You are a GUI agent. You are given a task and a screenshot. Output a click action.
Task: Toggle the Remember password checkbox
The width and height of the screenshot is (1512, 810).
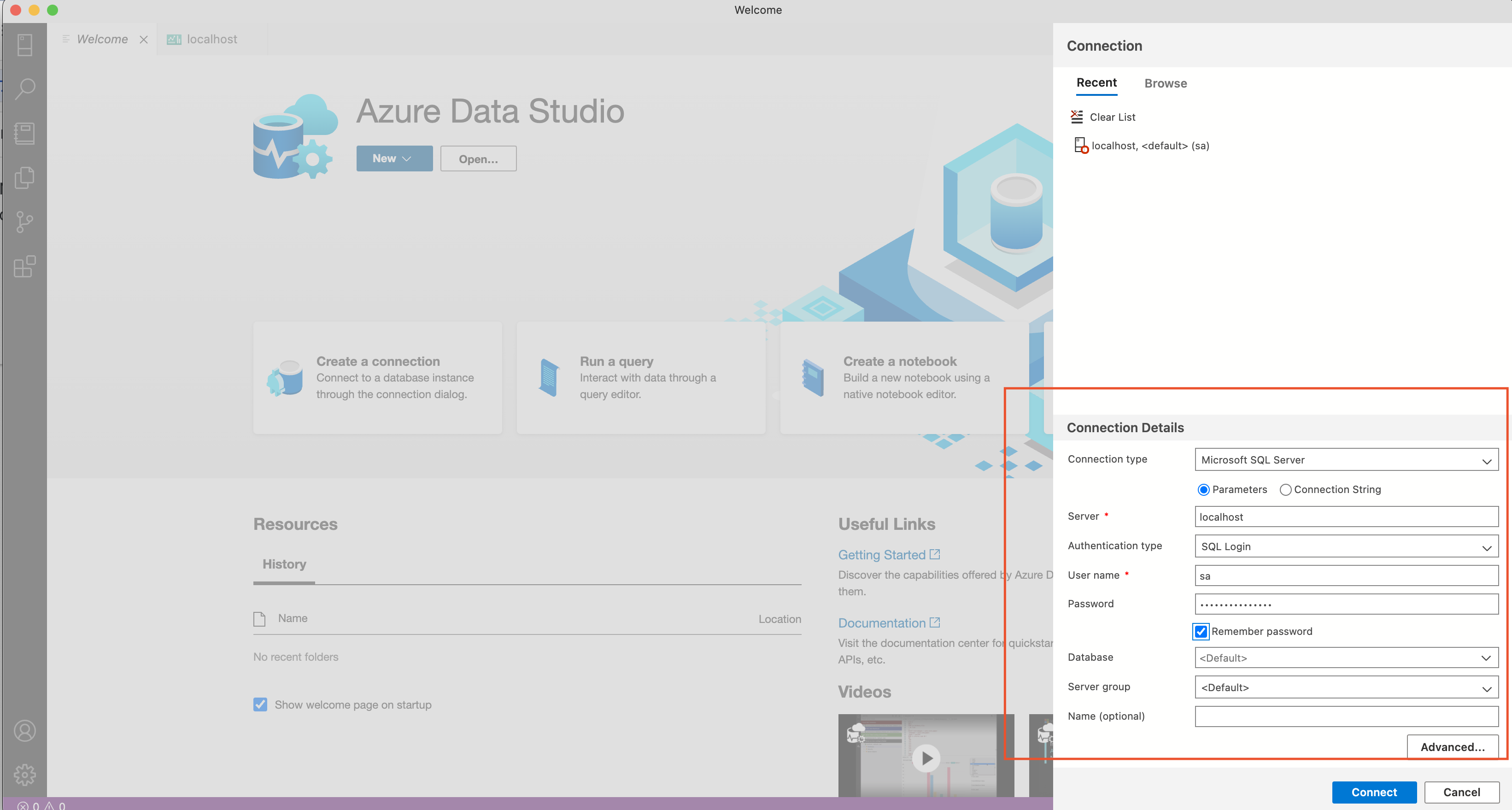[1201, 631]
